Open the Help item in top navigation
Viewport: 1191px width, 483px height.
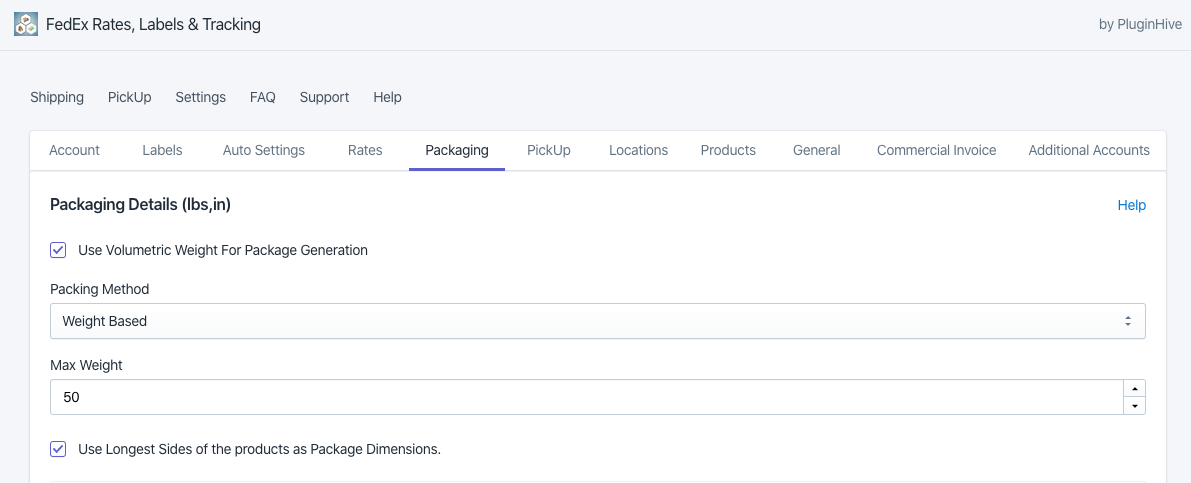click(387, 97)
